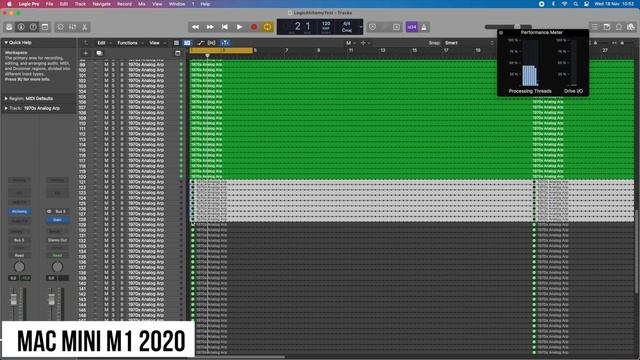Toggle the Quick Help button
The image size is (640, 360).
coord(33,27)
